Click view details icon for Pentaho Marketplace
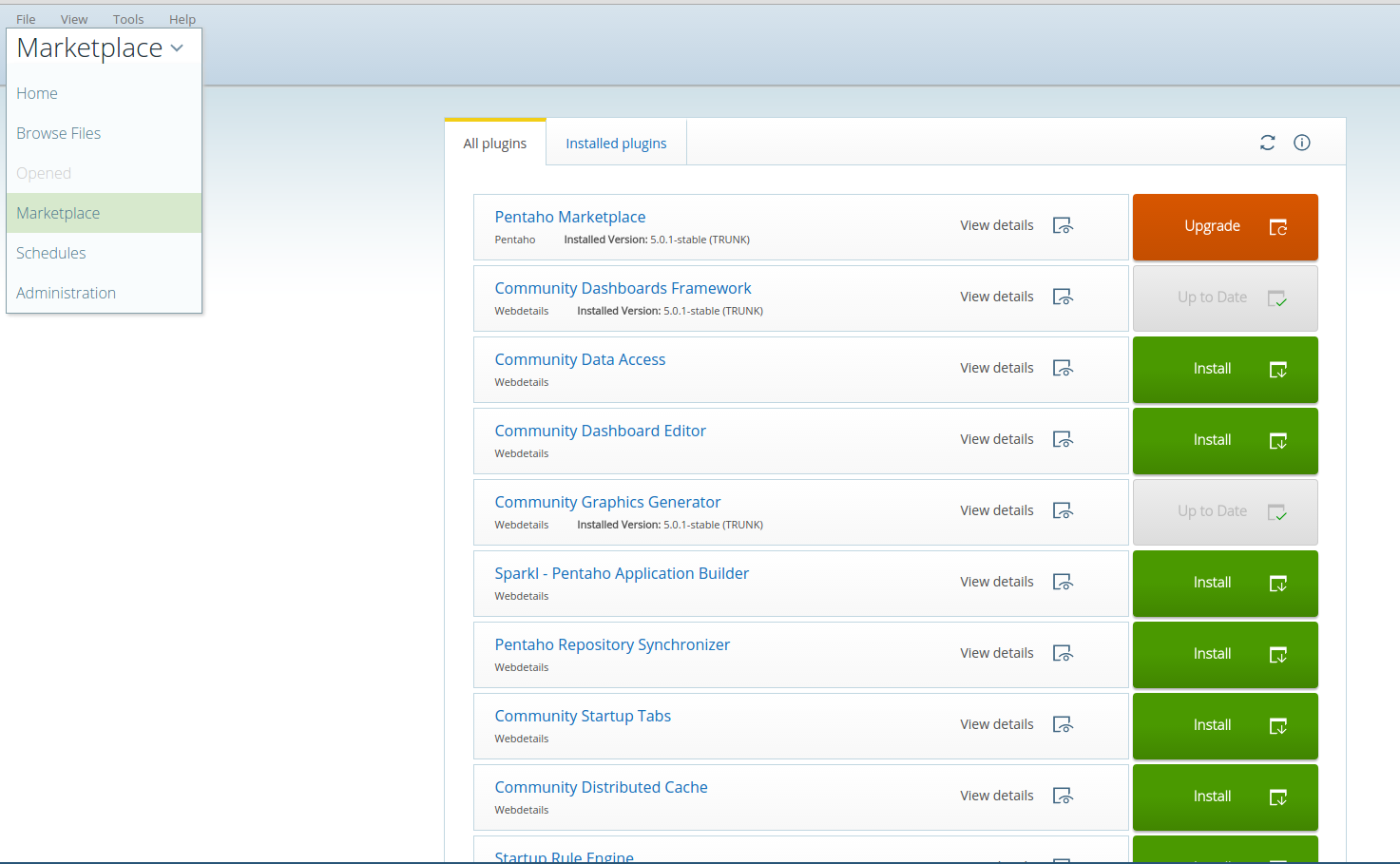 click(x=1063, y=226)
